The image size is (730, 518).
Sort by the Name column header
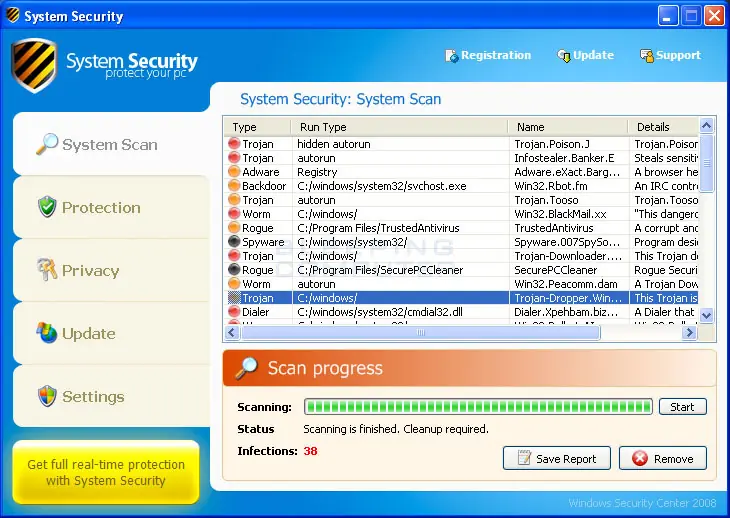[568, 127]
